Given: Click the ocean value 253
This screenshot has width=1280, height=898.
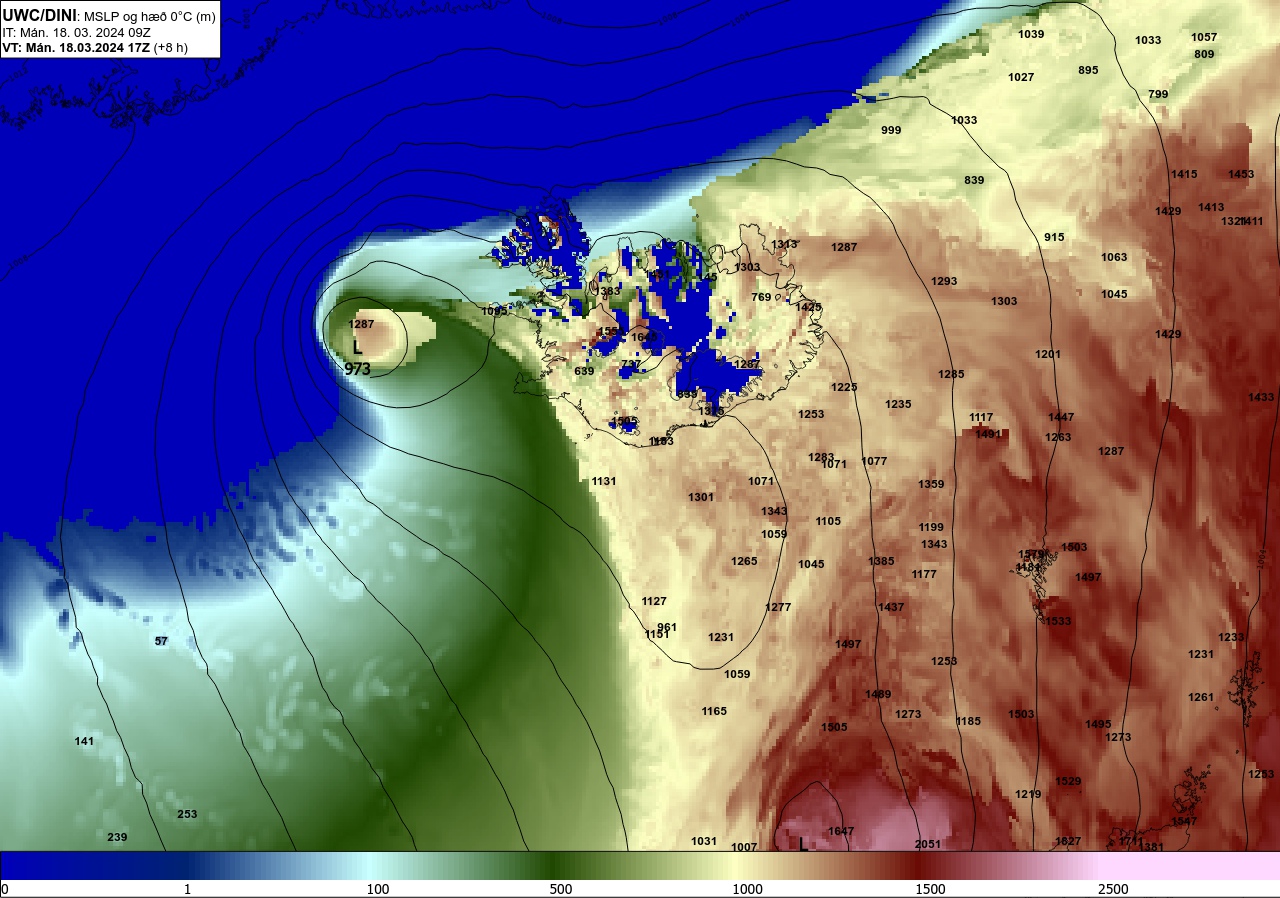Looking at the screenshot, I should (x=187, y=814).
